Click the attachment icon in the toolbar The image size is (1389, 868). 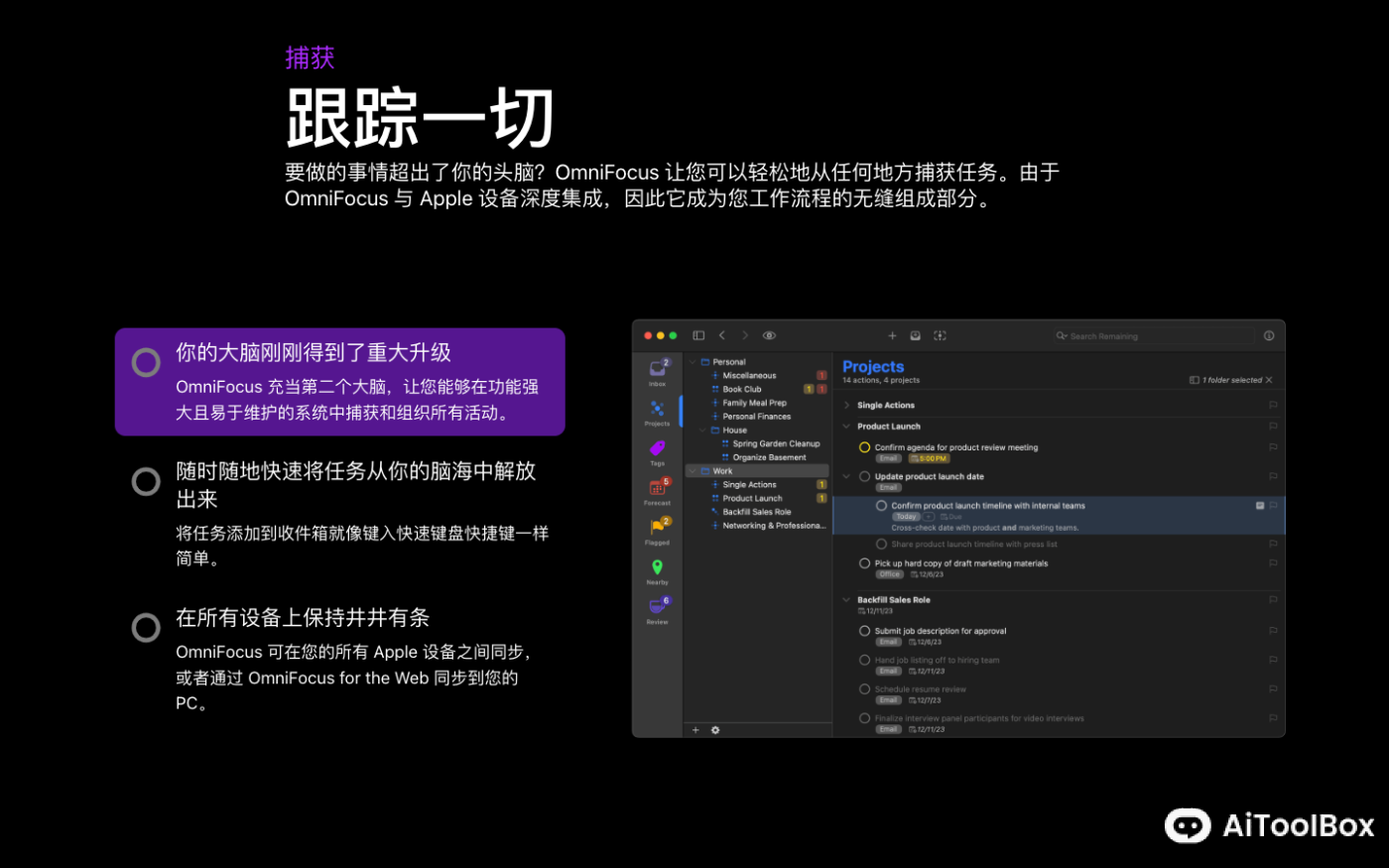[915, 335]
